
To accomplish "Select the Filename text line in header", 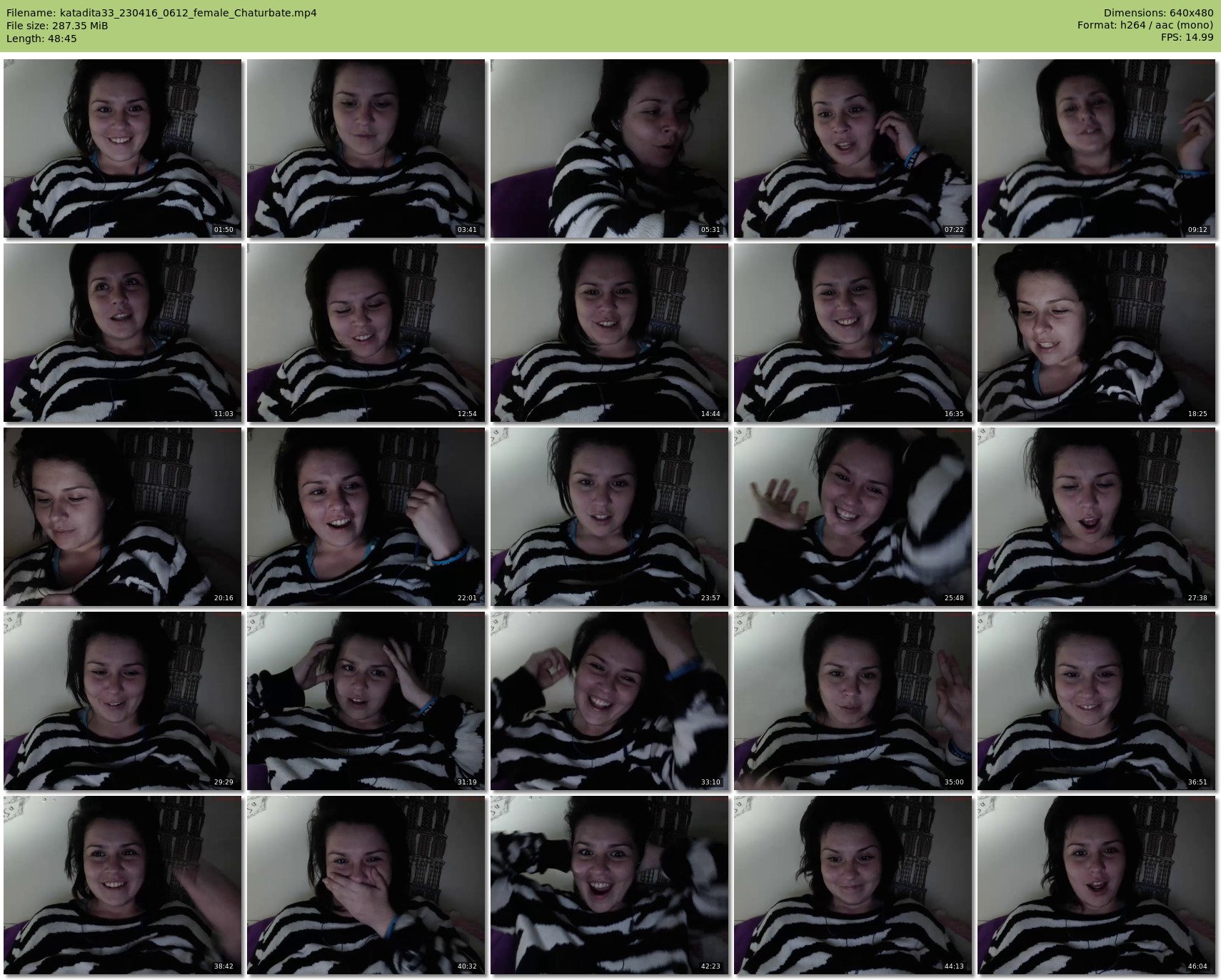I will tap(161, 13).
